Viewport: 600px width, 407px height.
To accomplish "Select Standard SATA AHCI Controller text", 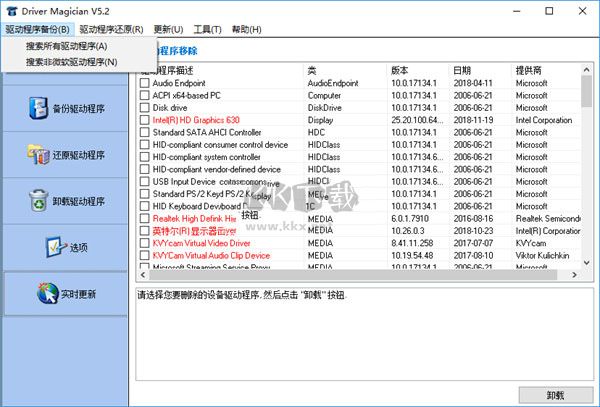I will point(207,132).
